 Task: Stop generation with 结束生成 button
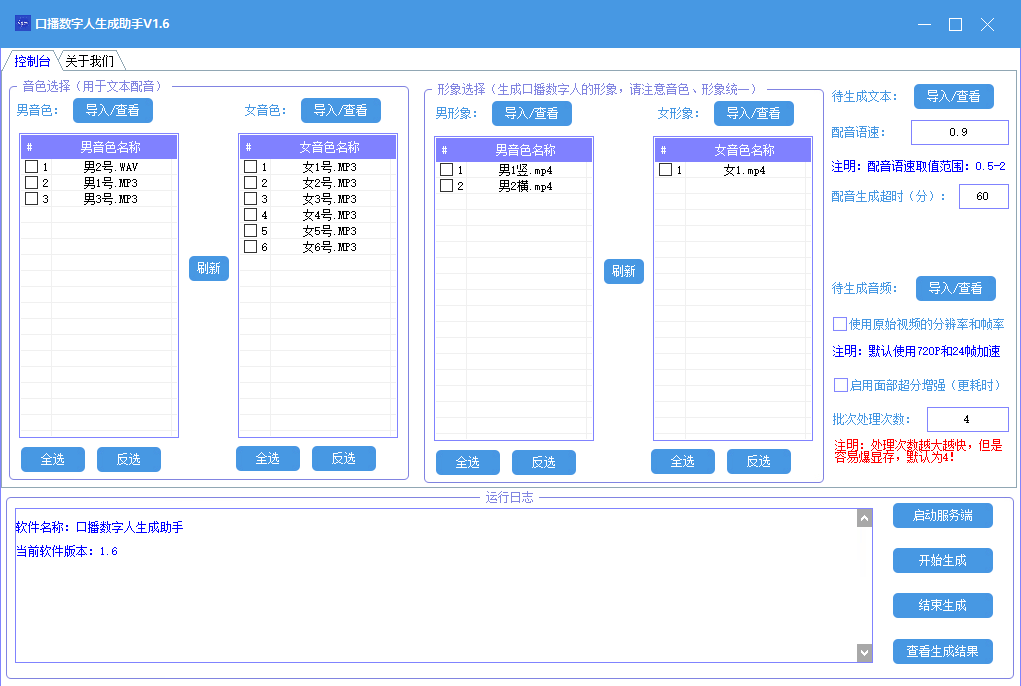tap(942, 605)
